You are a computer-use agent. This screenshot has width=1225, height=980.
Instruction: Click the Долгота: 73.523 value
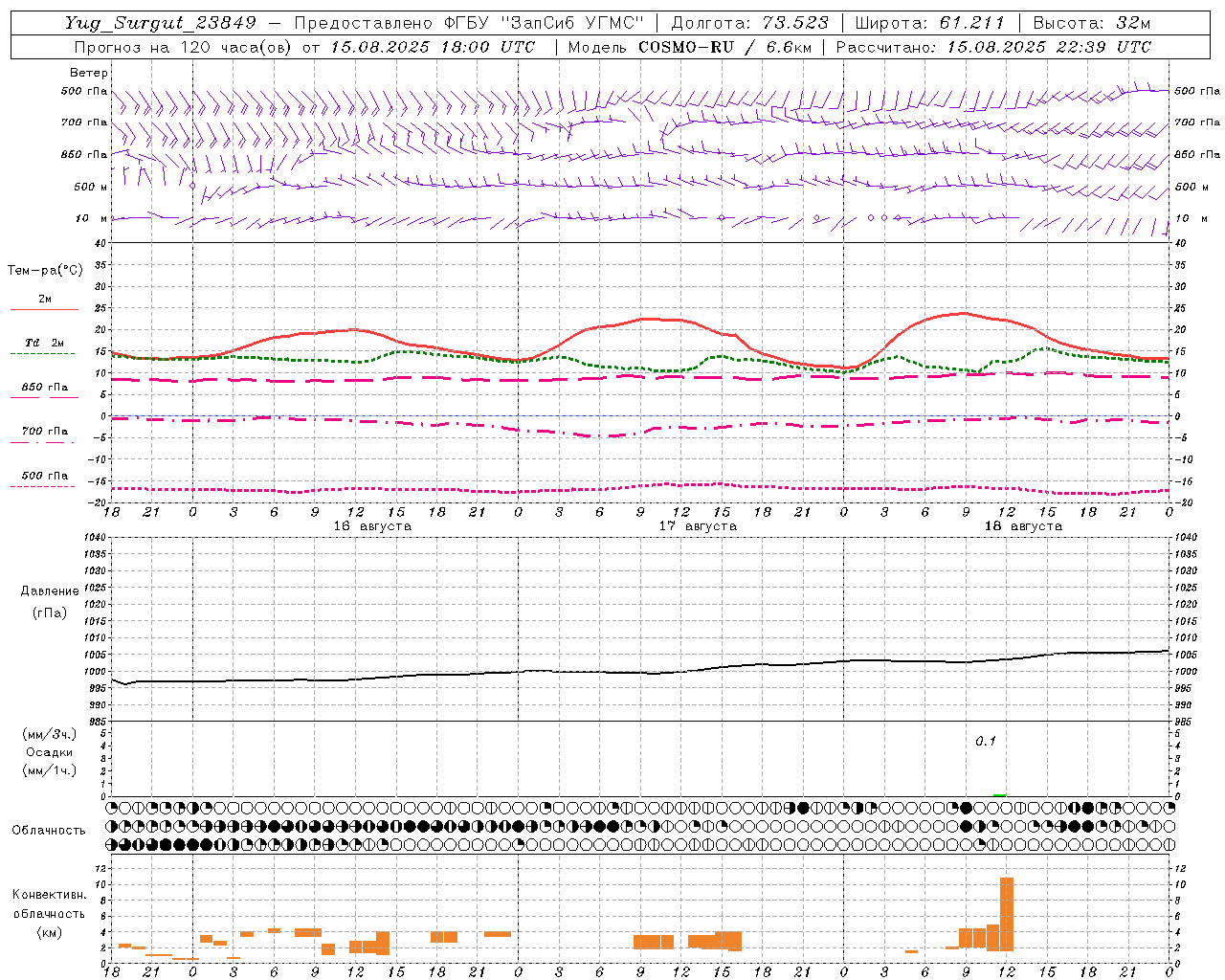(750, 23)
